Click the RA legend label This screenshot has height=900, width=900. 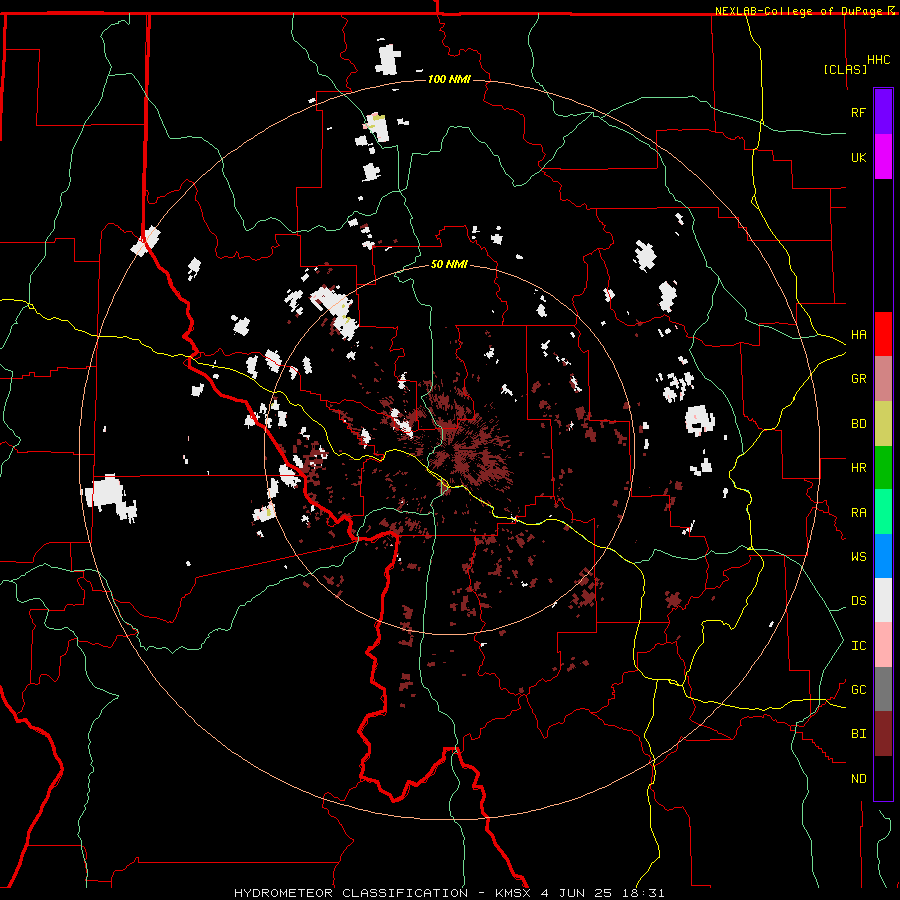[x=858, y=512]
